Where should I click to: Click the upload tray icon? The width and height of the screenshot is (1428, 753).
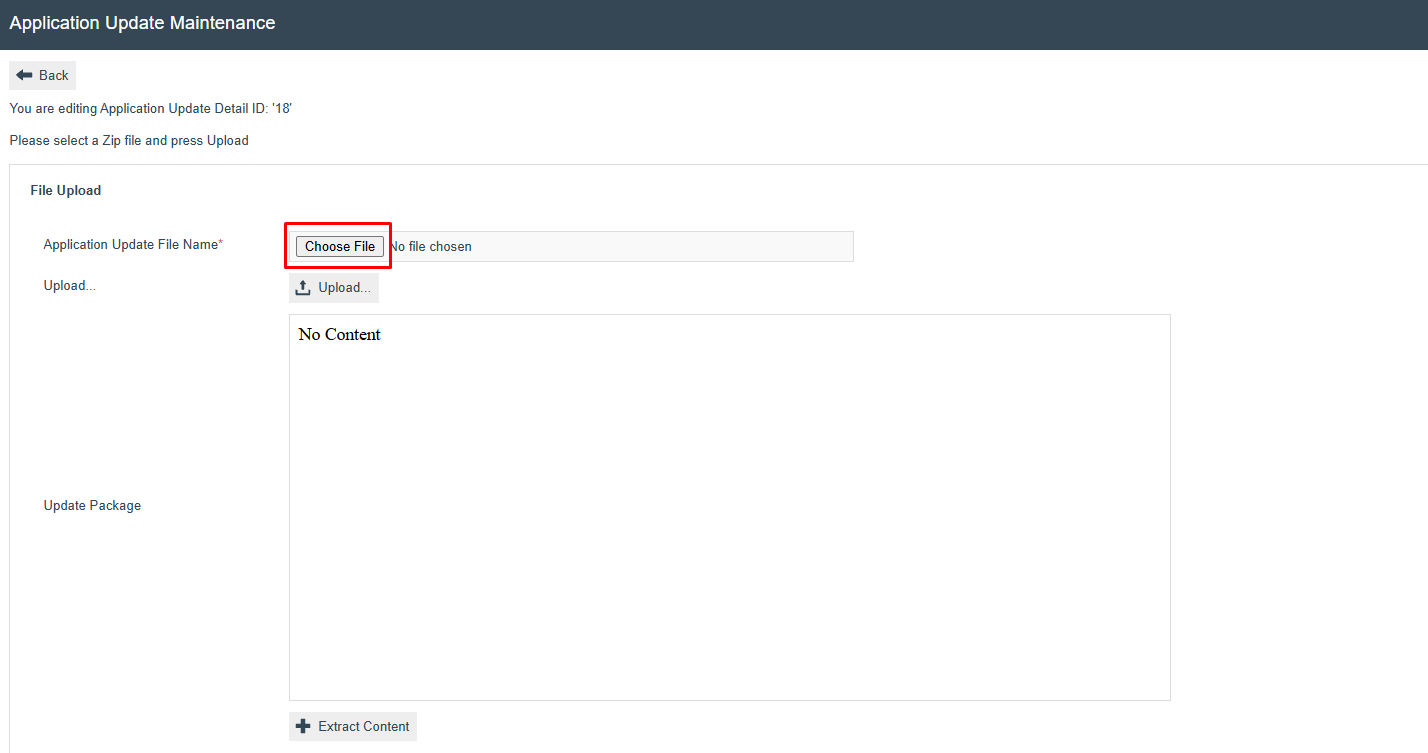303,287
